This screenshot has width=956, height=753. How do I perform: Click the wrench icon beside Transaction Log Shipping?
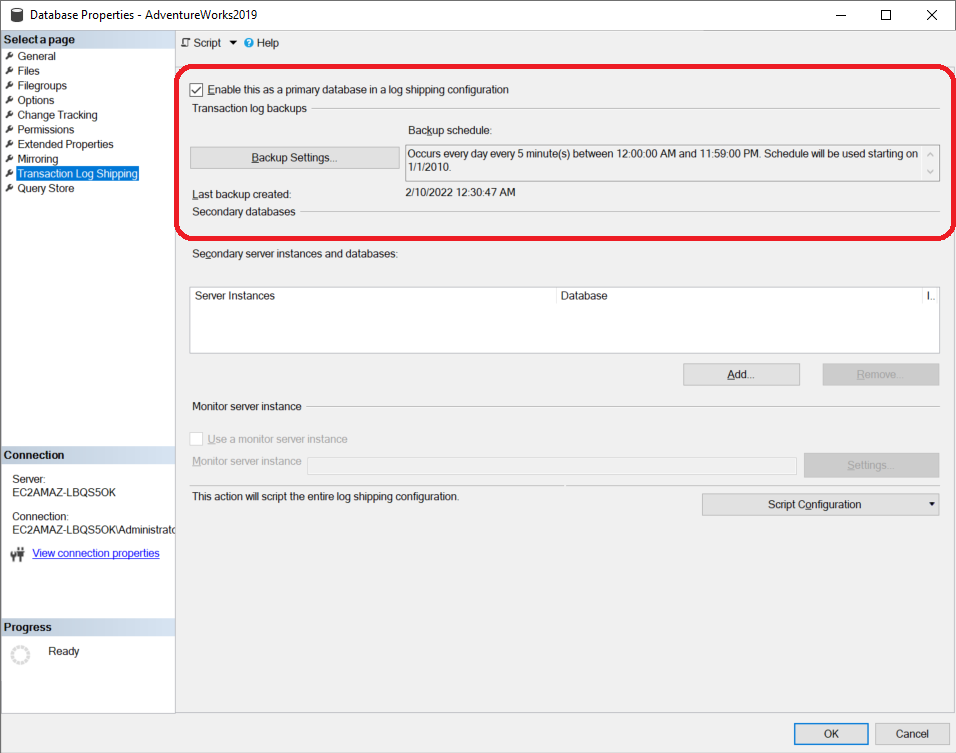tap(9, 173)
